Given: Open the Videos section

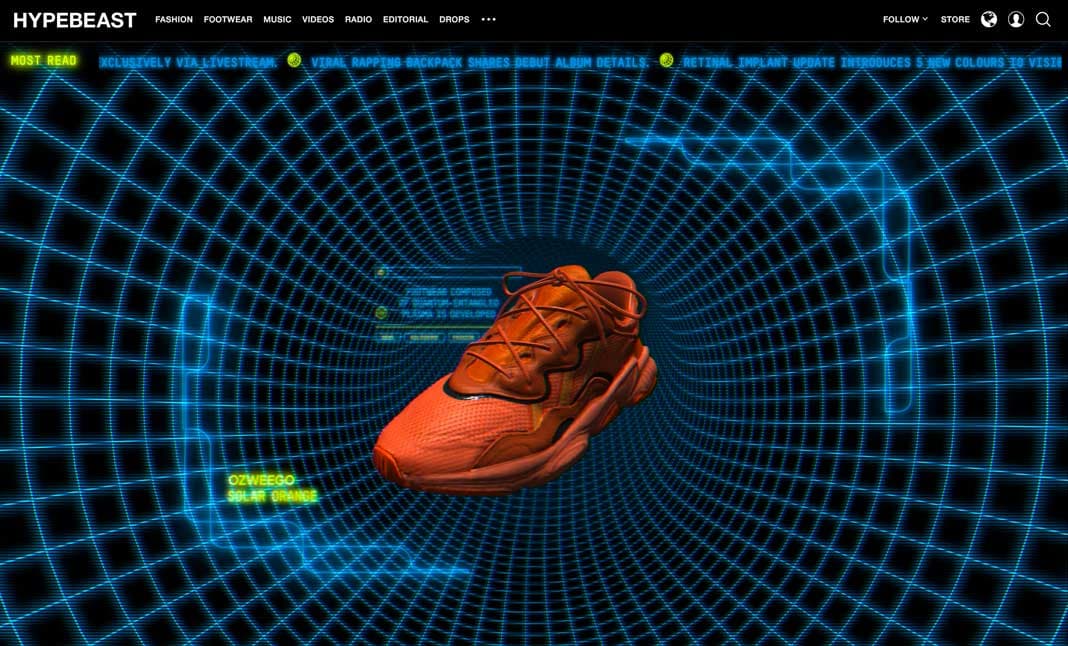Looking at the screenshot, I should [x=318, y=20].
